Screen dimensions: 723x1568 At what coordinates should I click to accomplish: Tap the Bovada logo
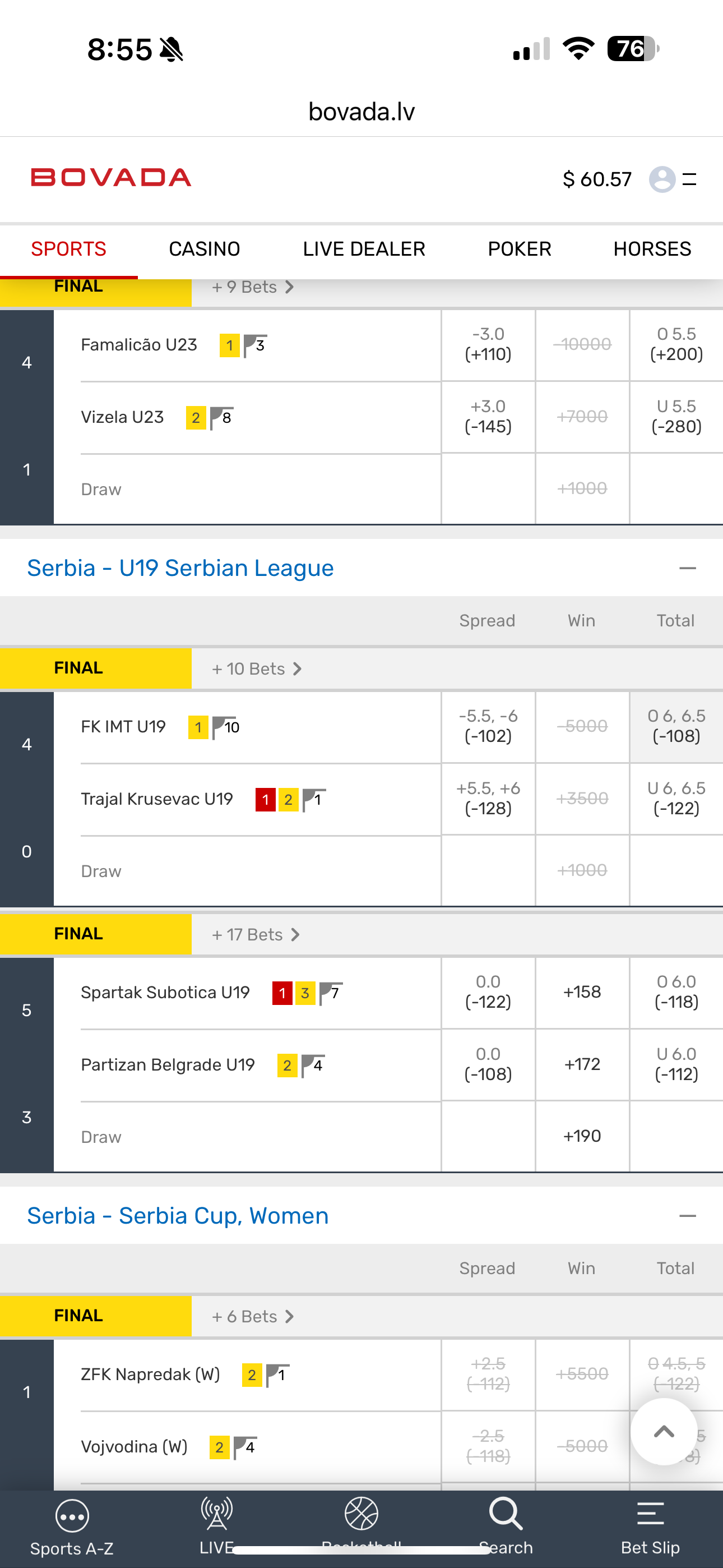(112, 178)
